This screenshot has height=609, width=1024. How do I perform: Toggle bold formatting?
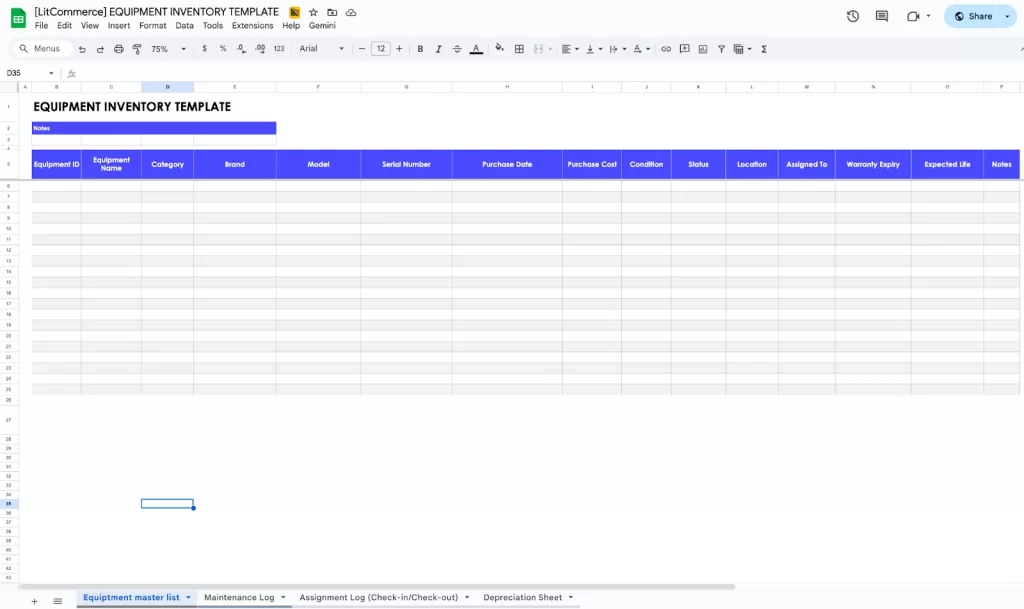[420, 48]
